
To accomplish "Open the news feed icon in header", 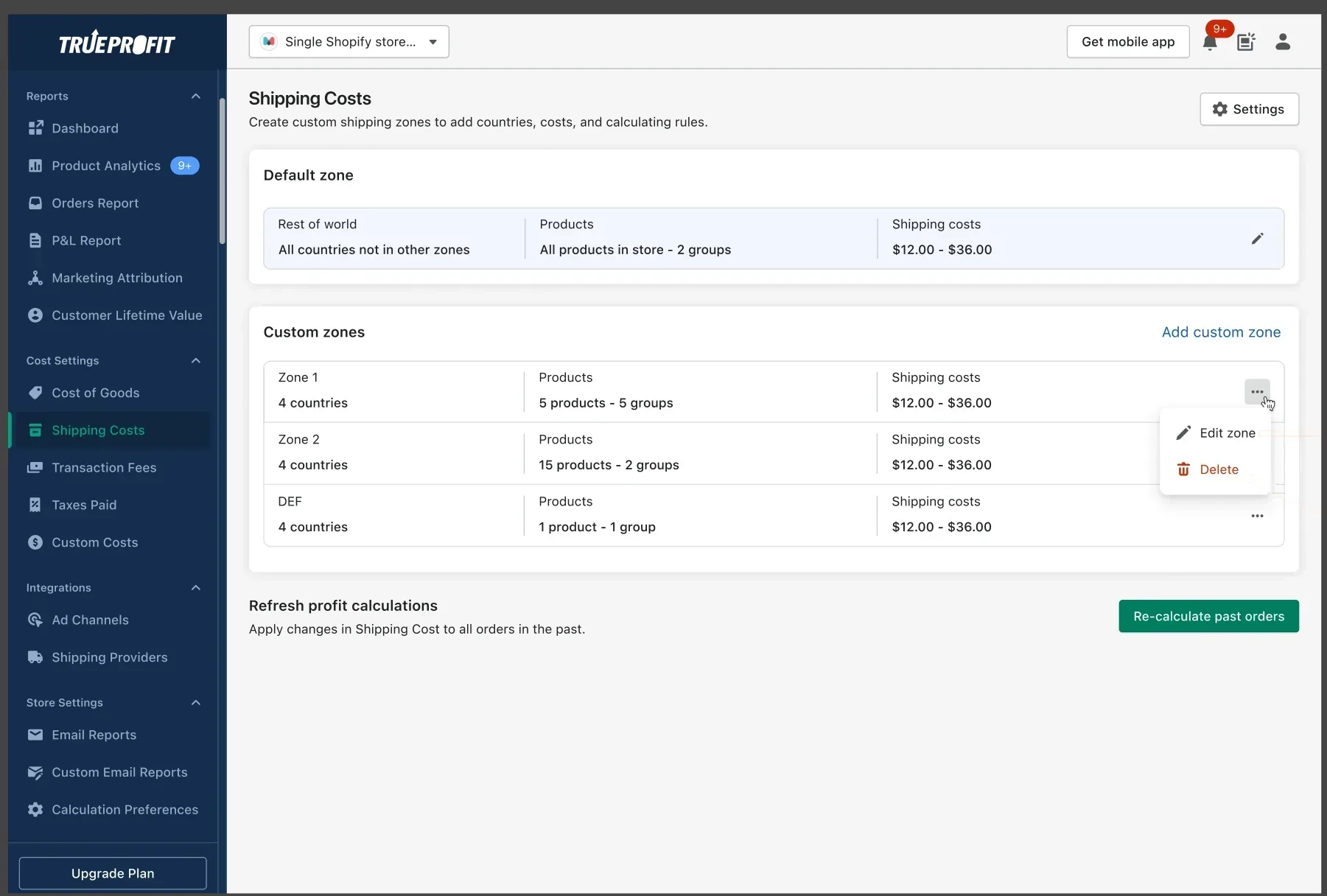I will pyautogui.click(x=1246, y=42).
